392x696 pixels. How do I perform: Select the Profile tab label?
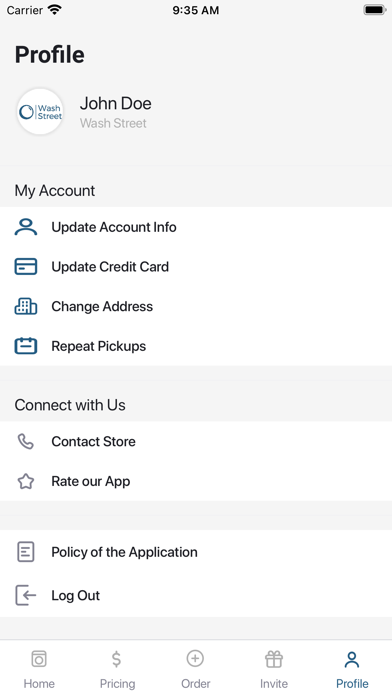[352, 684]
